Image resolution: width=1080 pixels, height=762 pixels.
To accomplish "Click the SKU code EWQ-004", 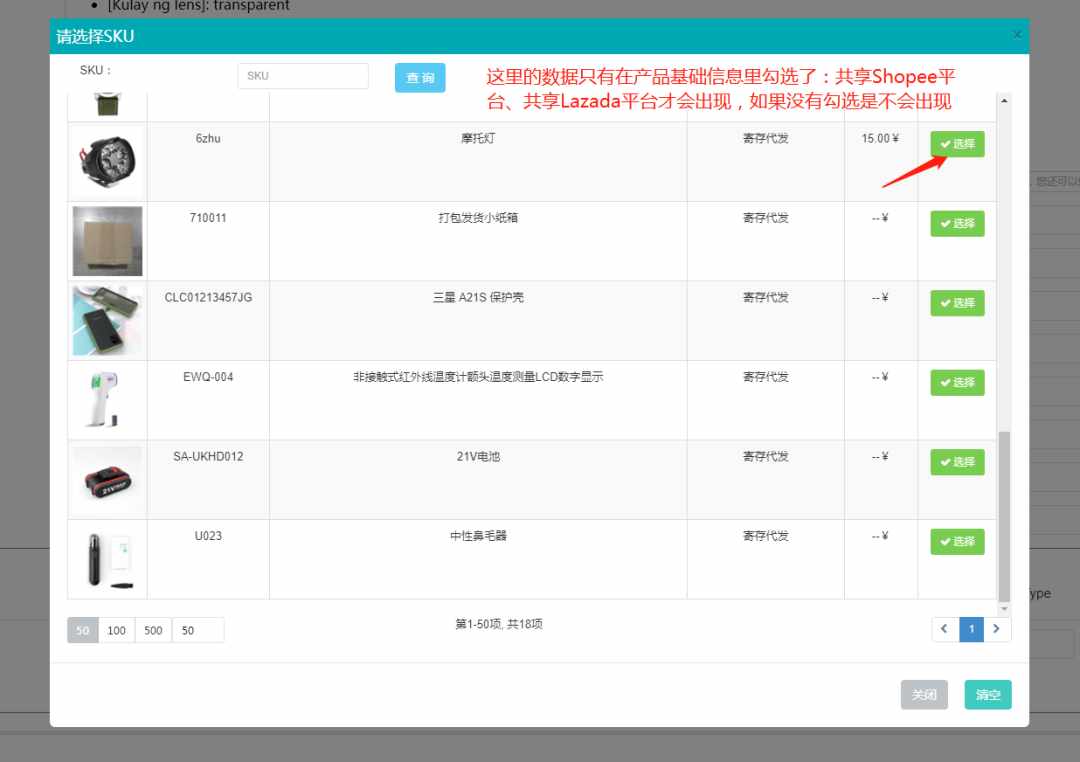I will pos(208,377).
